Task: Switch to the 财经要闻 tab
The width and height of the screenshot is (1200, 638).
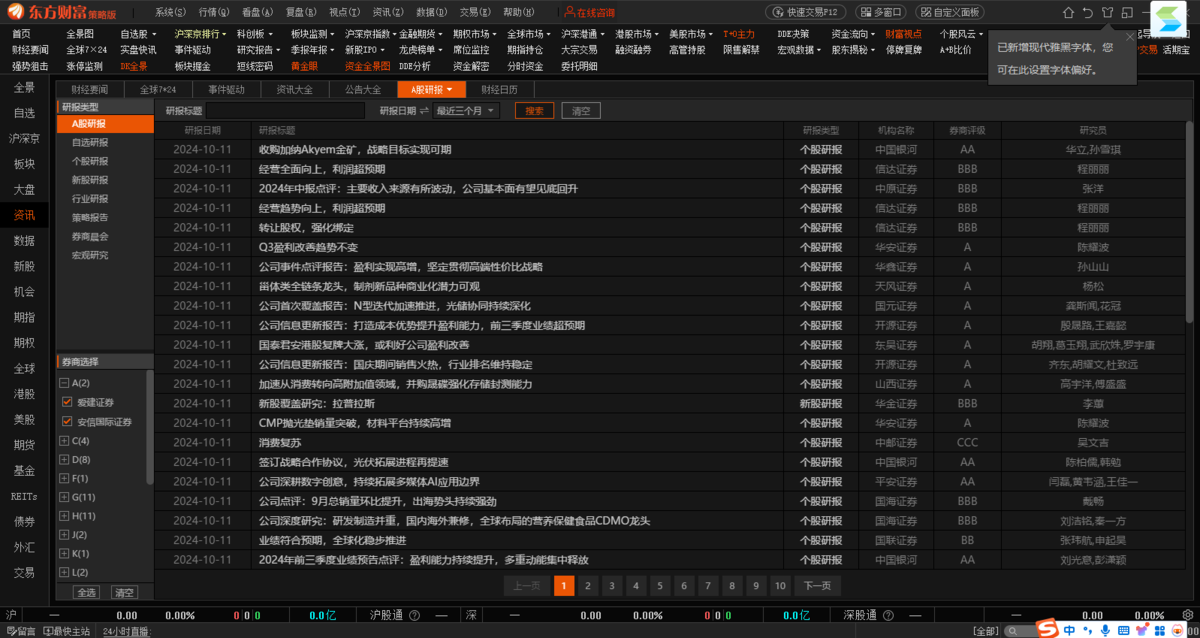Action: click(x=90, y=90)
